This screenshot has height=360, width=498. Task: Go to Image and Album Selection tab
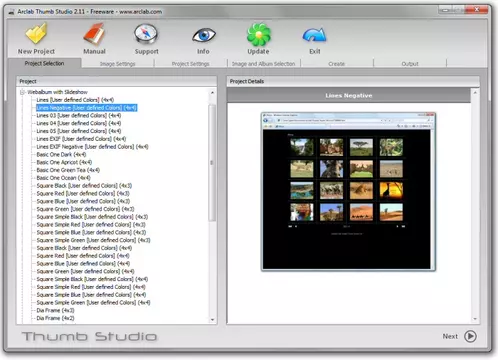click(263, 64)
